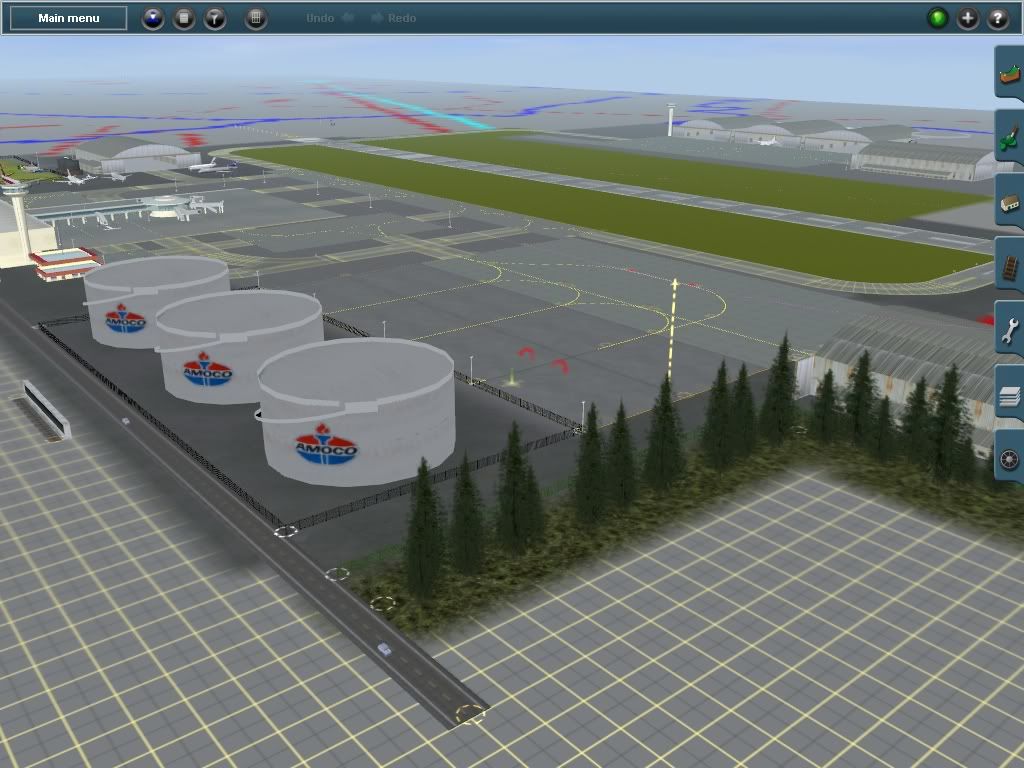The image size is (1024, 768).
Task: Click the green round indicator button
Action: pos(938,18)
